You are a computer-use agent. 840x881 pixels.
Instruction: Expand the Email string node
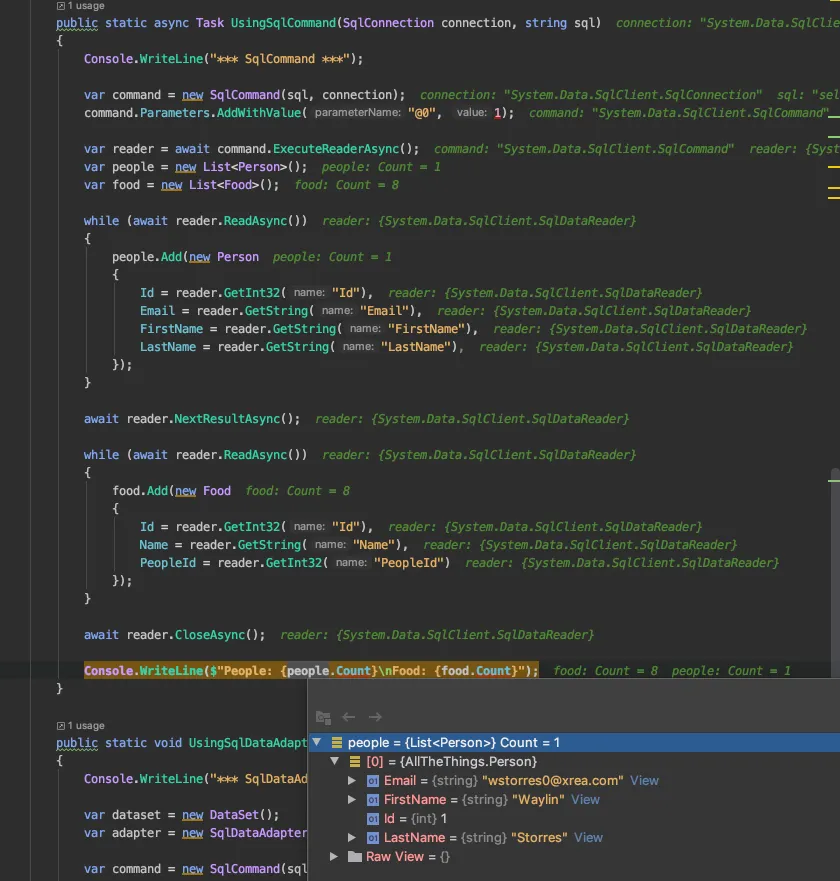click(352, 780)
